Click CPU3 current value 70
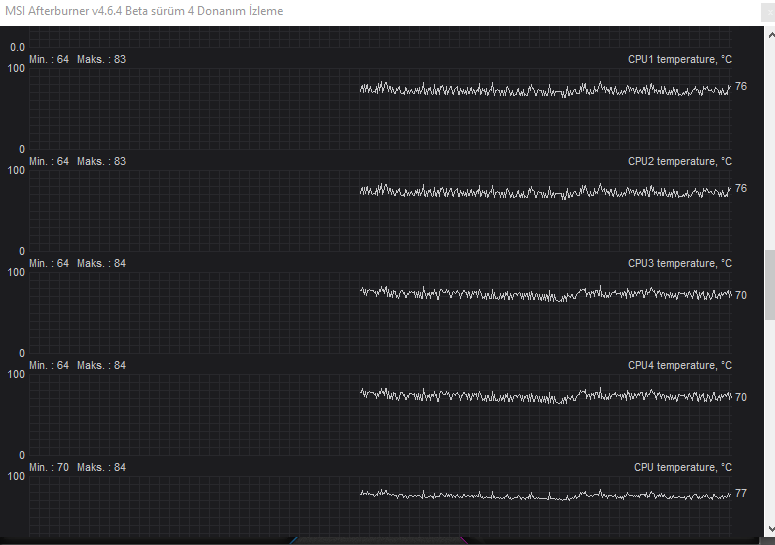This screenshot has width=775, height=545. (x=741, y=295)
